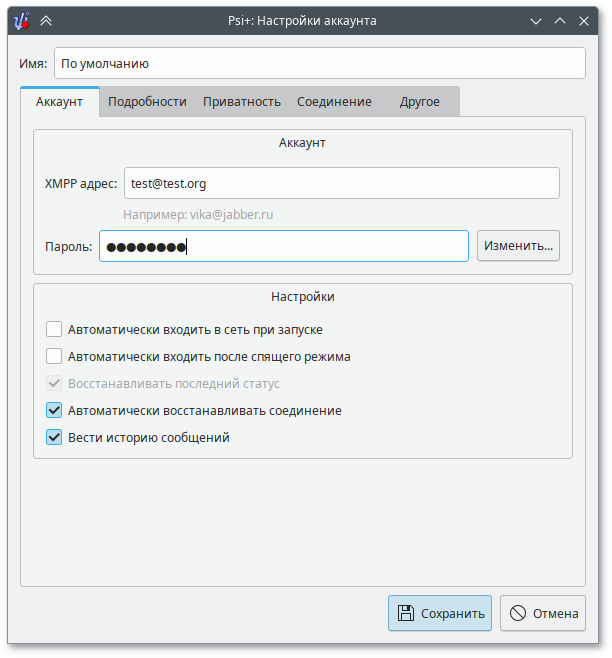Enable Автоматически входить в сеть при запуске
This screenshot has height=658, width=612.
54,329
